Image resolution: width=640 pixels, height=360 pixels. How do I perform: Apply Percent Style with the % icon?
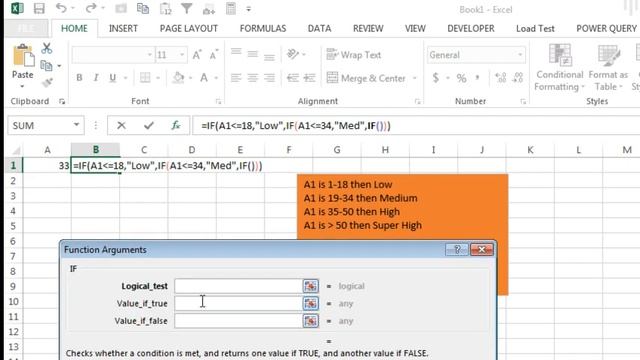pos(461,78)
